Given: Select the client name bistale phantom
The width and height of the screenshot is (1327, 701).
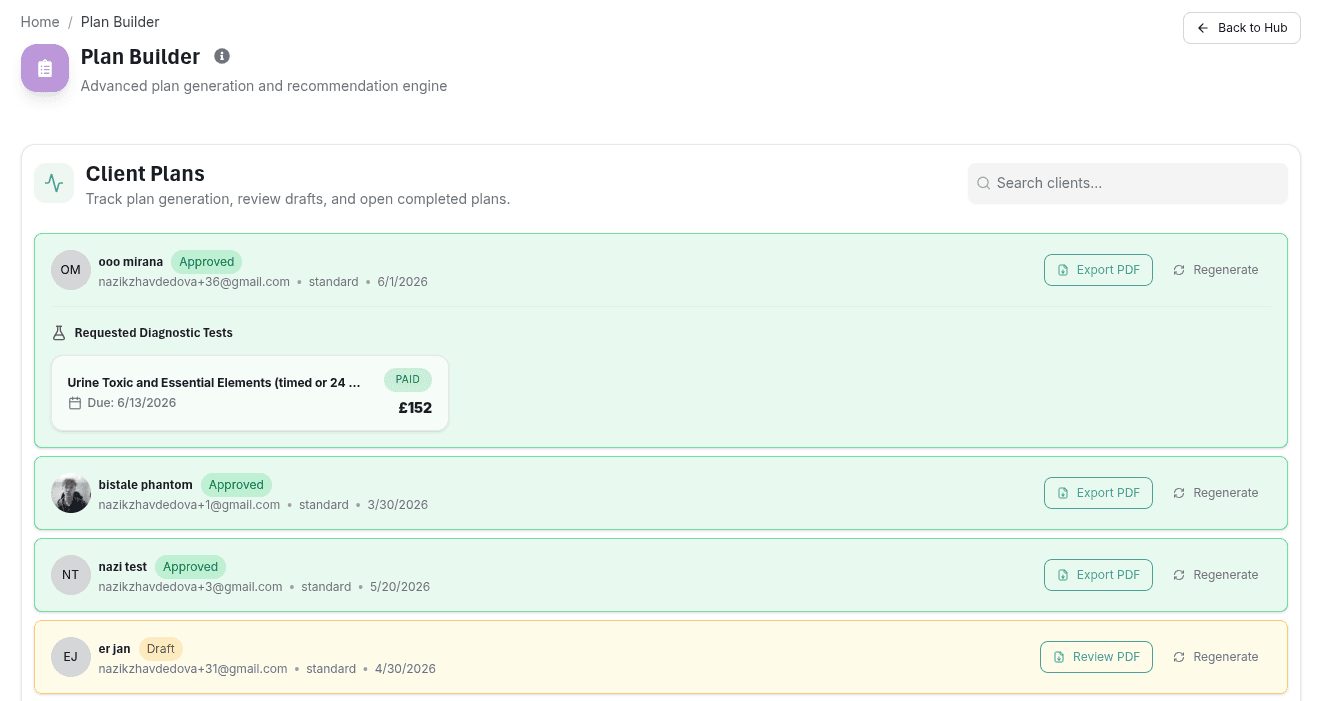Looking at the screenshot, I should pyautogui.click(x=146, y=485).
